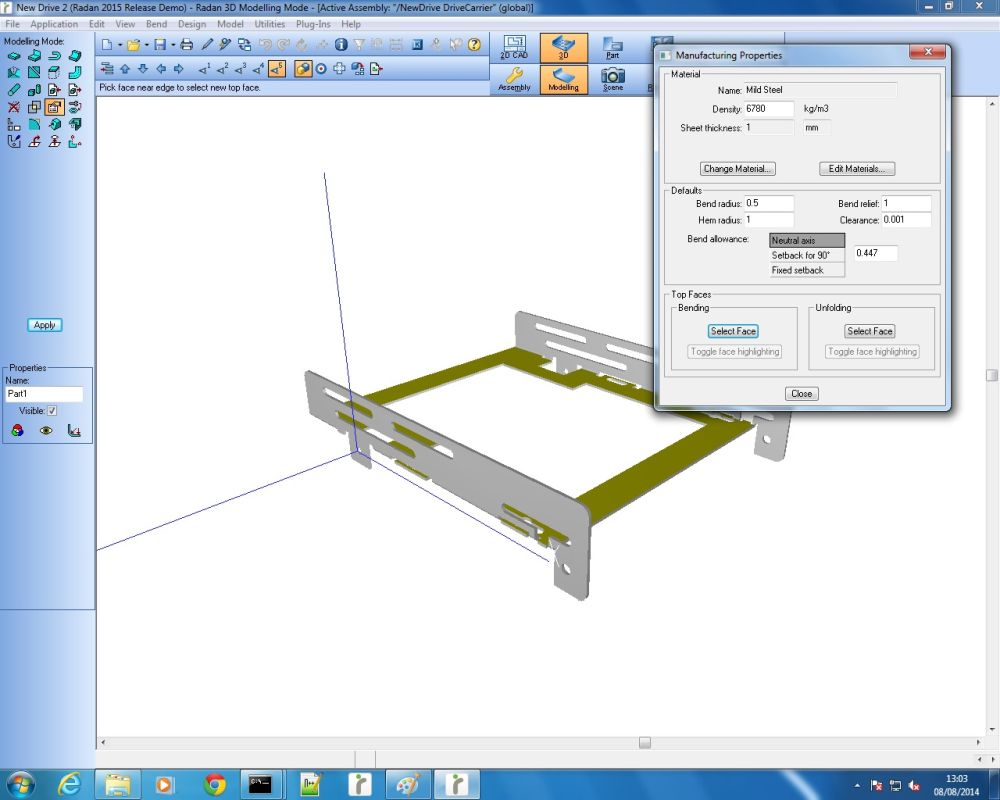Click the Bend radius input field
The height and width of the screenshot is (800, 1000).
(x=768, y=204)
